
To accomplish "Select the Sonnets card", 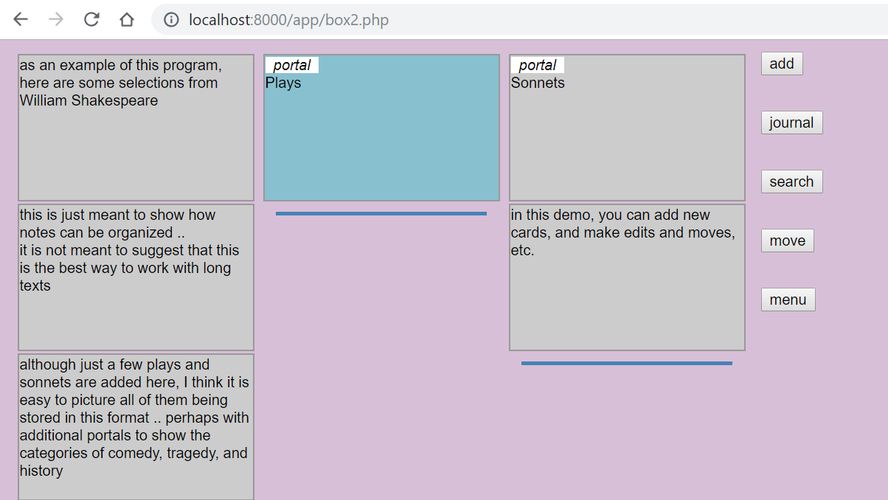I will point(627,140).
